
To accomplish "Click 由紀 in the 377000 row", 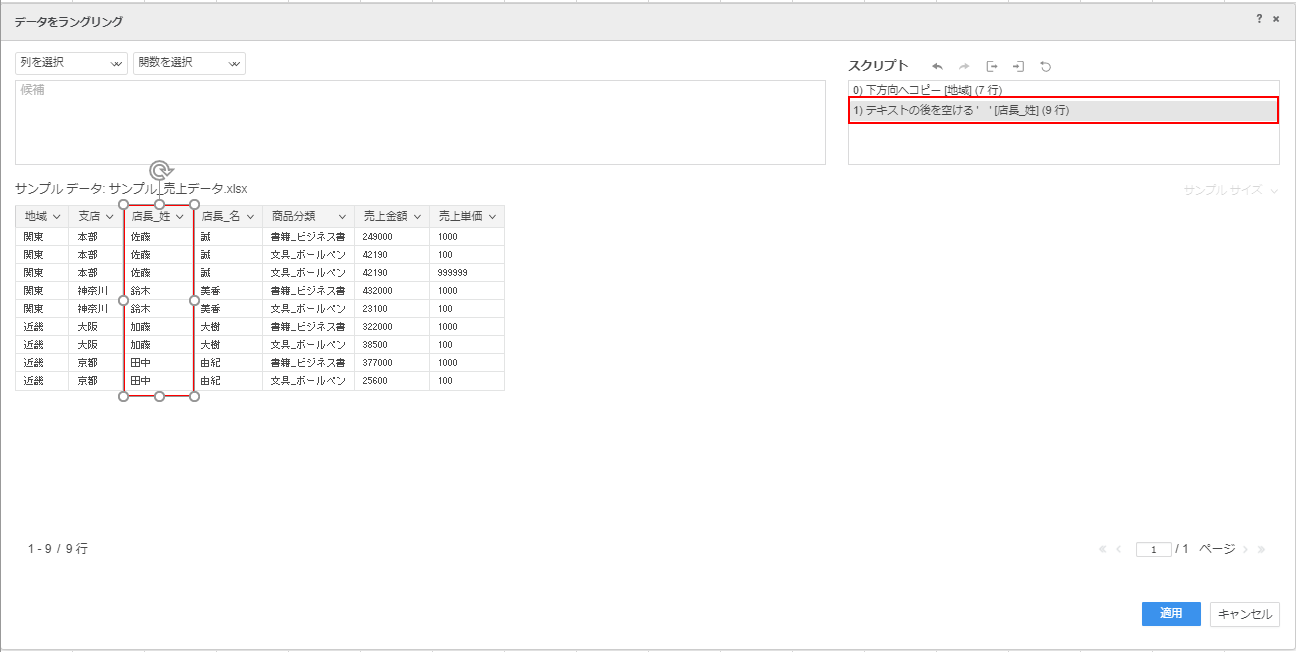I will point(227,363).
